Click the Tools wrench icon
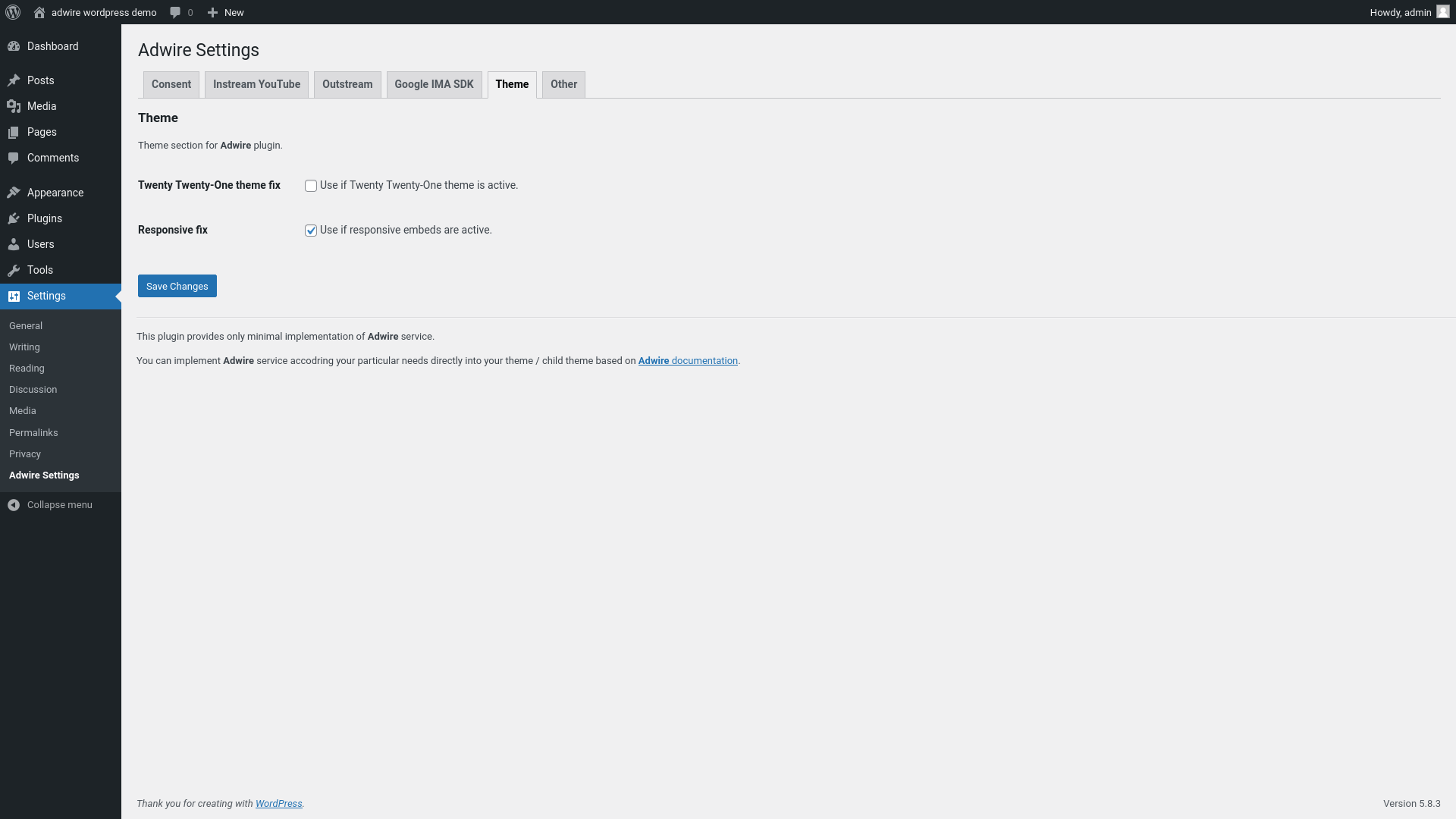The width and height of the screenshot is (1456, 819). [x=14, y=270]
